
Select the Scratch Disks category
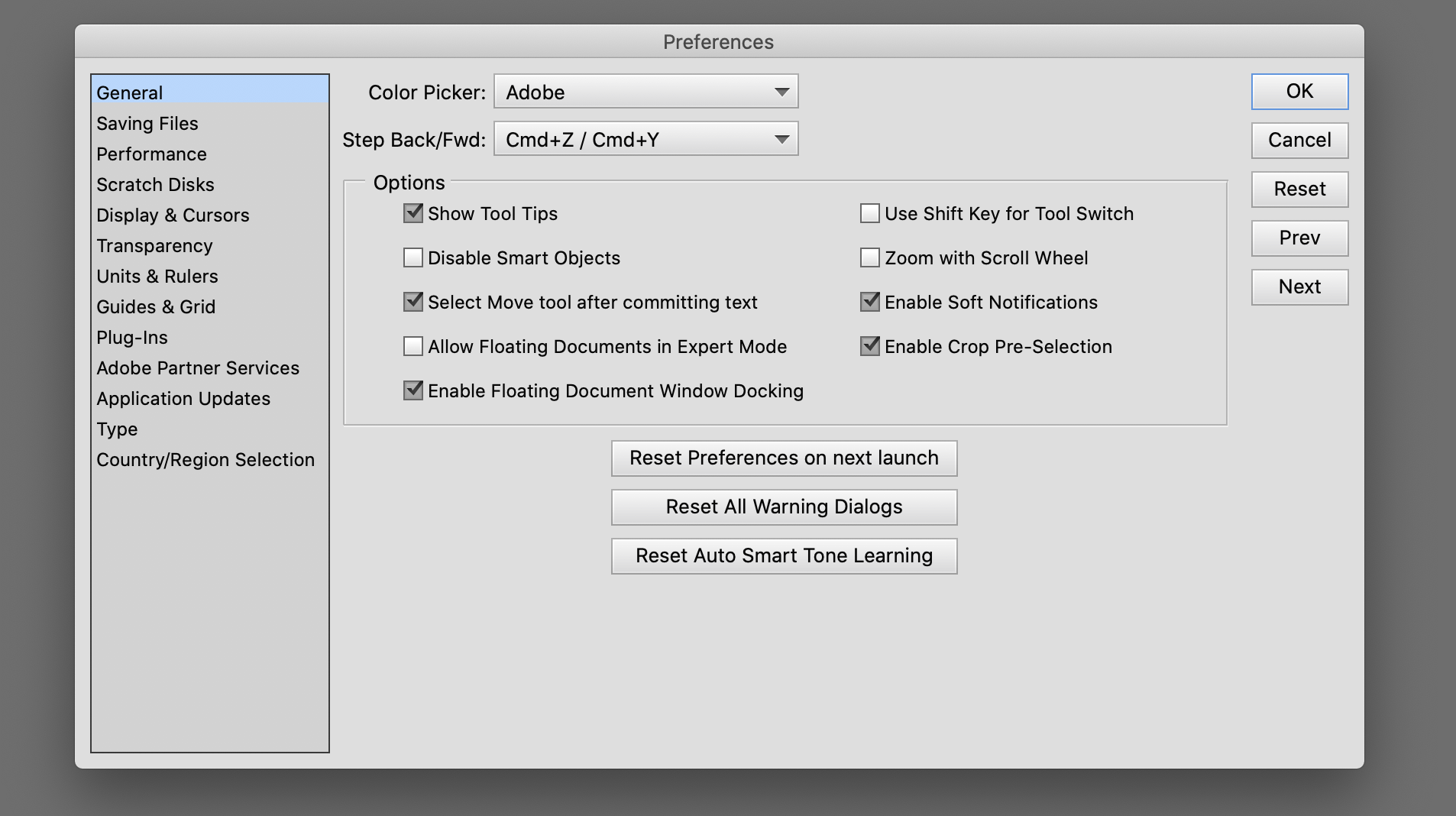(x=155, y=184)
